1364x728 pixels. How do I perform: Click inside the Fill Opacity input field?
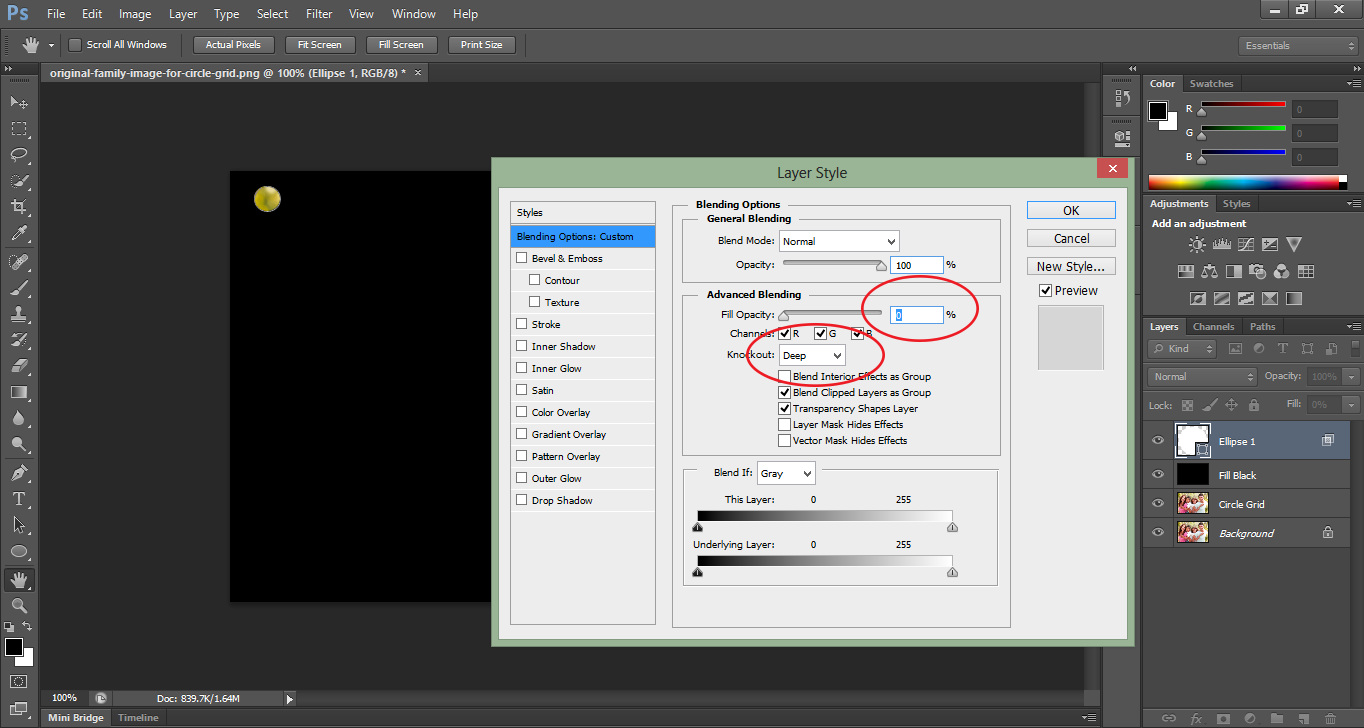(916, 314)
